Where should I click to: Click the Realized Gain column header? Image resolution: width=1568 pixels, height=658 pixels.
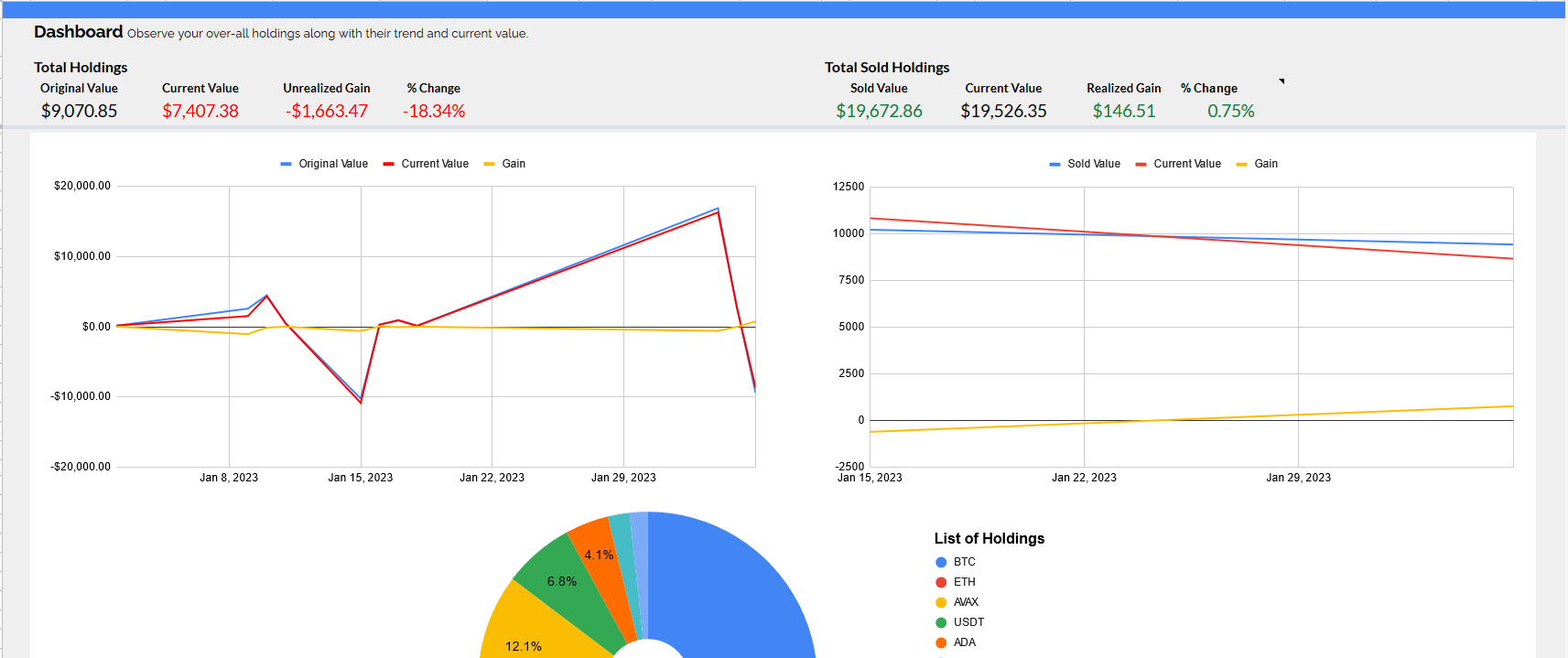coord(1124,89)
